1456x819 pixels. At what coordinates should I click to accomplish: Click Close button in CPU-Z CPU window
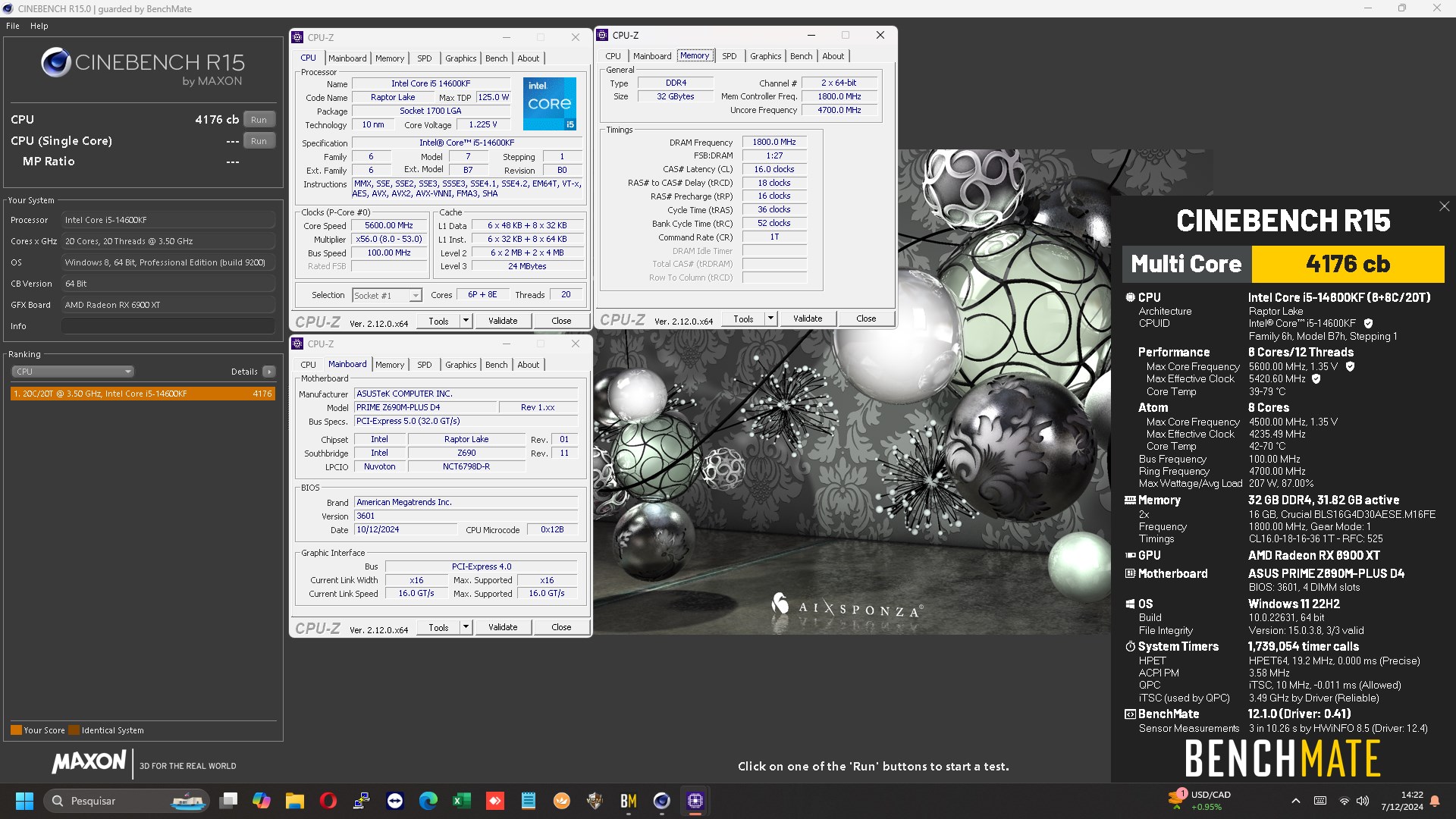[x=561, y=321]
